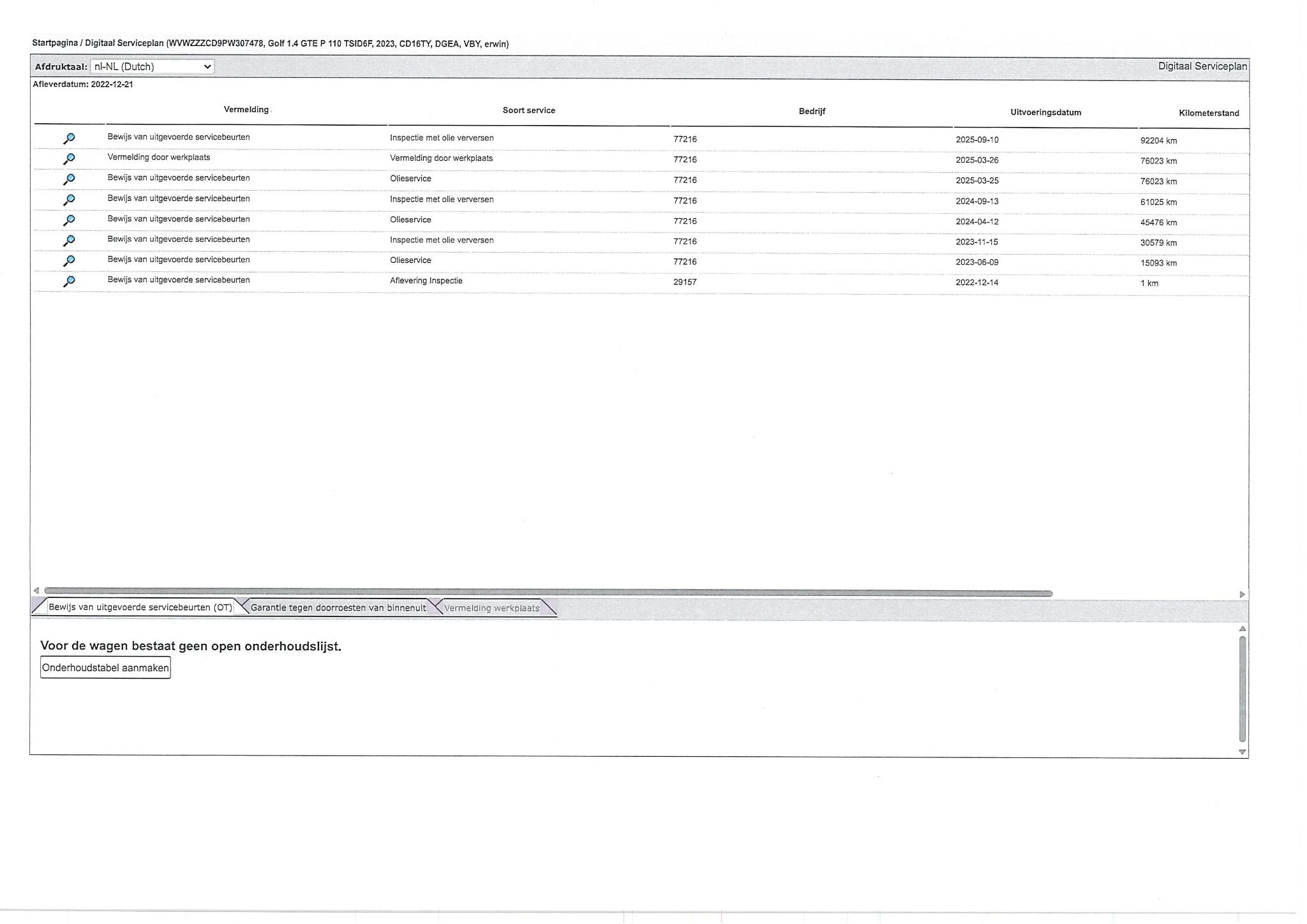Open the Vermelding werkplaats tab

pyautogui.click(x=491, y=608)
